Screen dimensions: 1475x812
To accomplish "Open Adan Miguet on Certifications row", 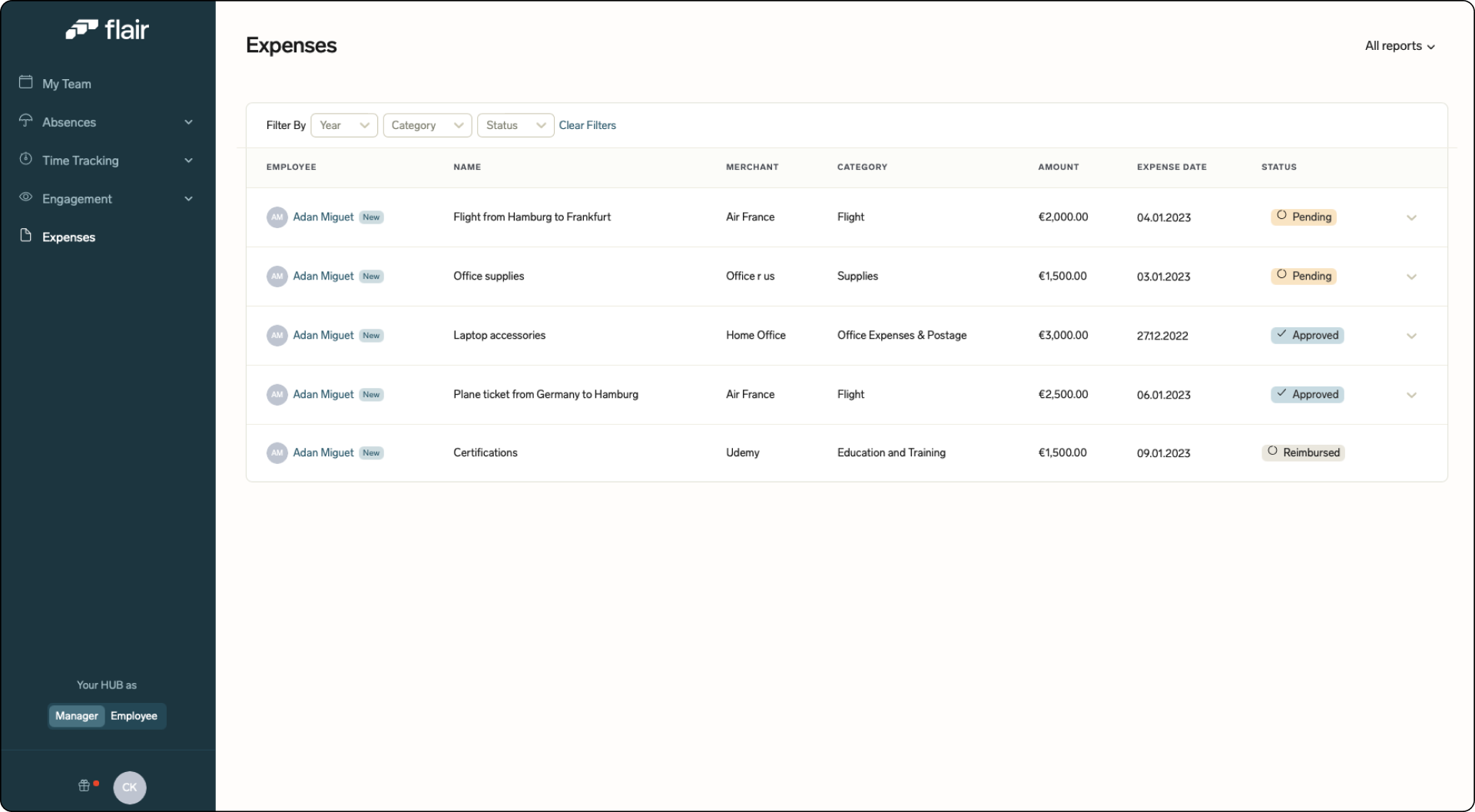I will 323,453.
